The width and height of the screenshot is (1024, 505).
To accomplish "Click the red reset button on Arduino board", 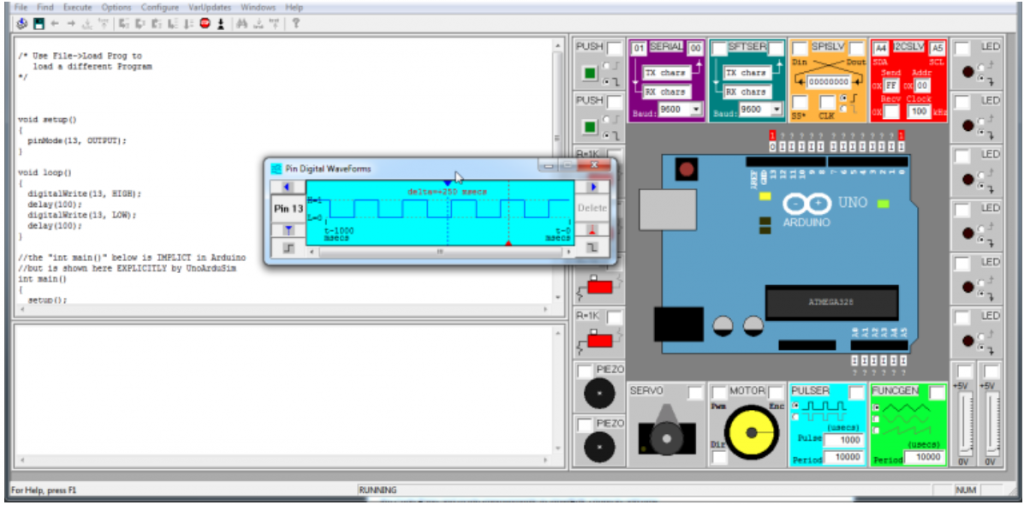I will point(686,169).
